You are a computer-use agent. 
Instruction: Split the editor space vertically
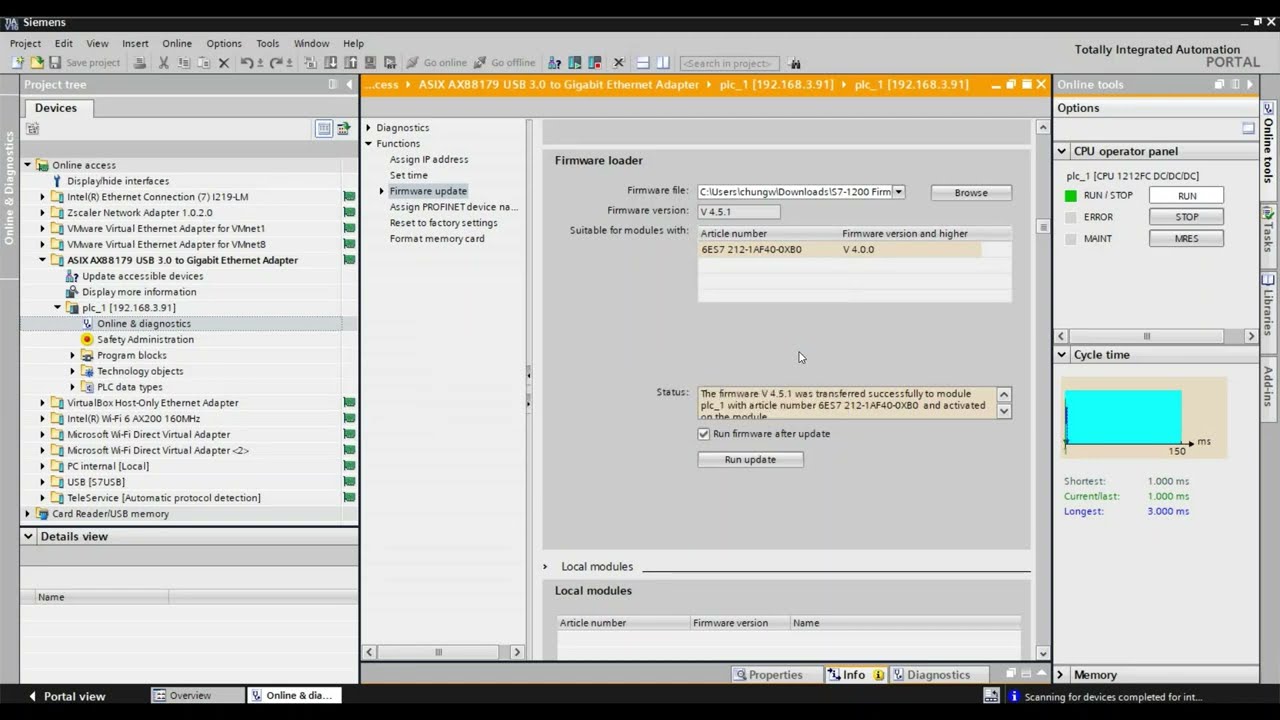tap(663, 62)
